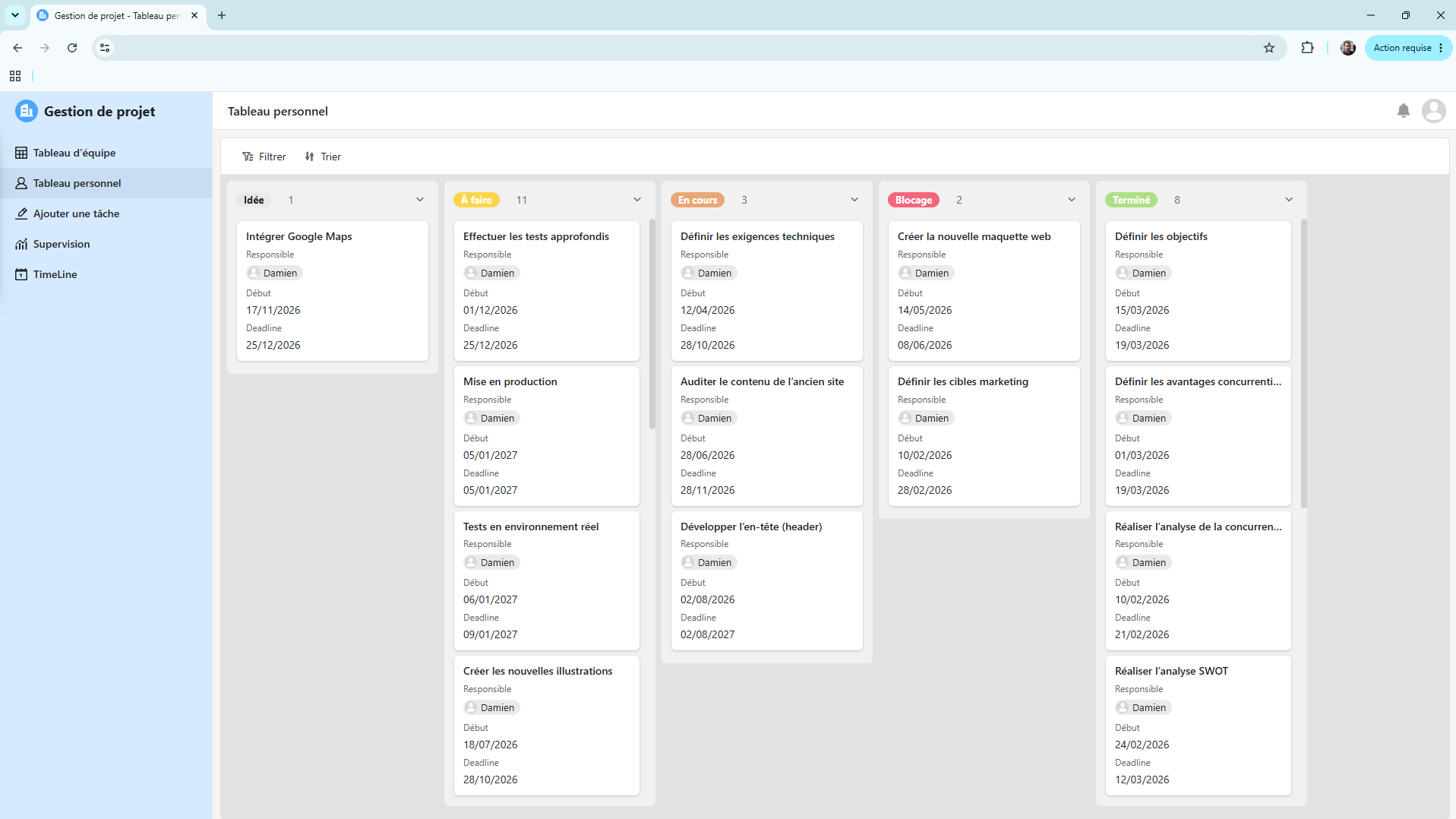Open Effectuer les tests approfondis card
The width and height of the screenshot is (1456, 819).
point(547,291)
